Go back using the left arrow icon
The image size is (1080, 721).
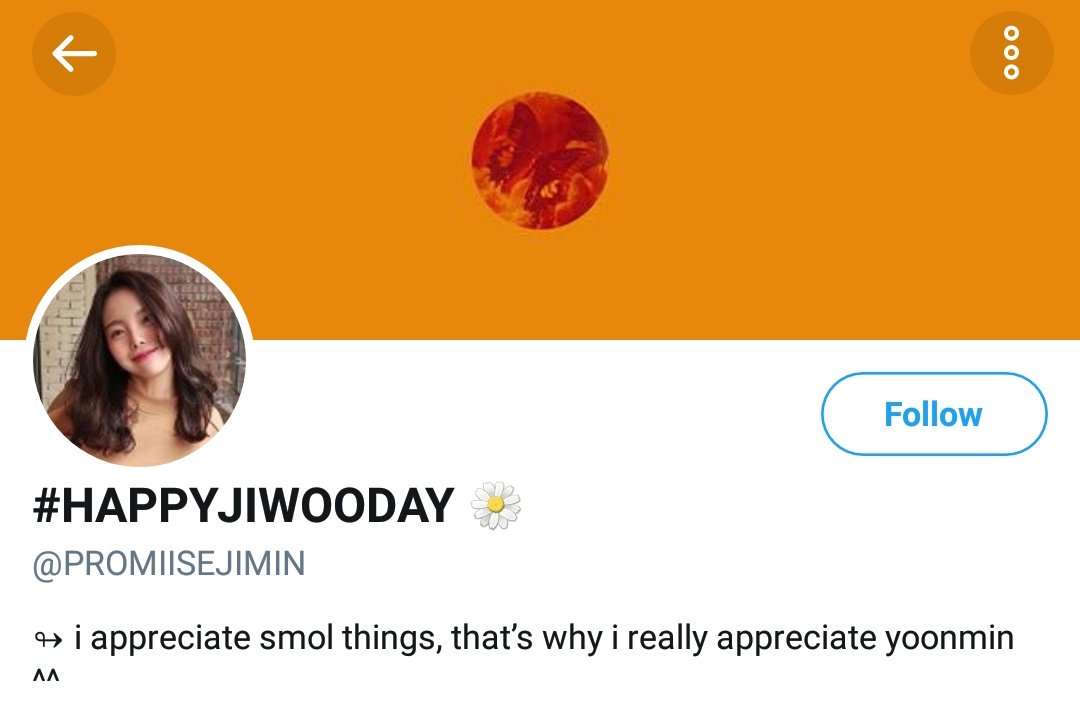(74, 54)
